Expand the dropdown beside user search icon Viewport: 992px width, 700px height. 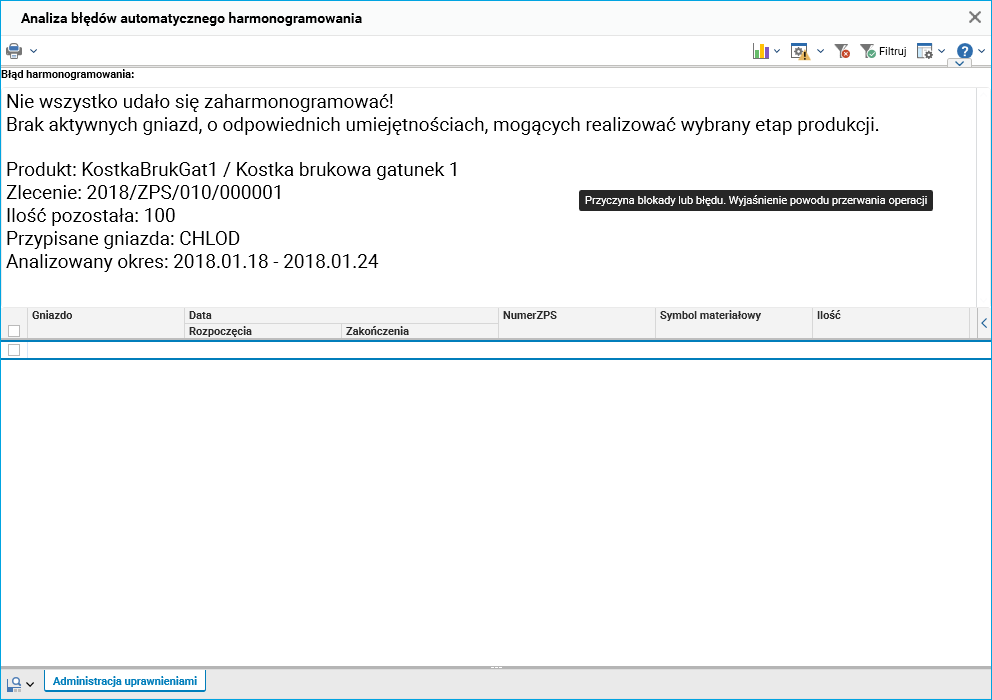(30, 685)
